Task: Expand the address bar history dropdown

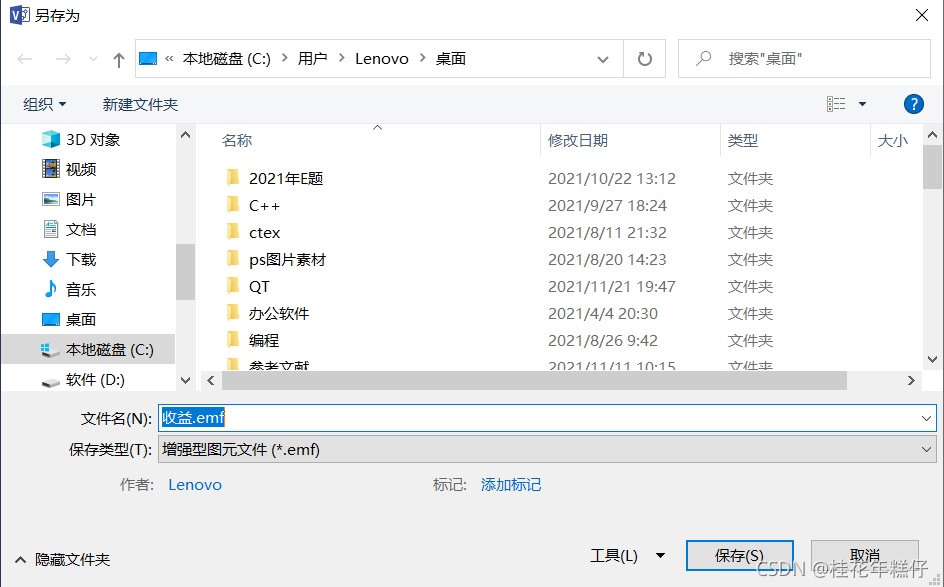Action: (x=602, y=59)
